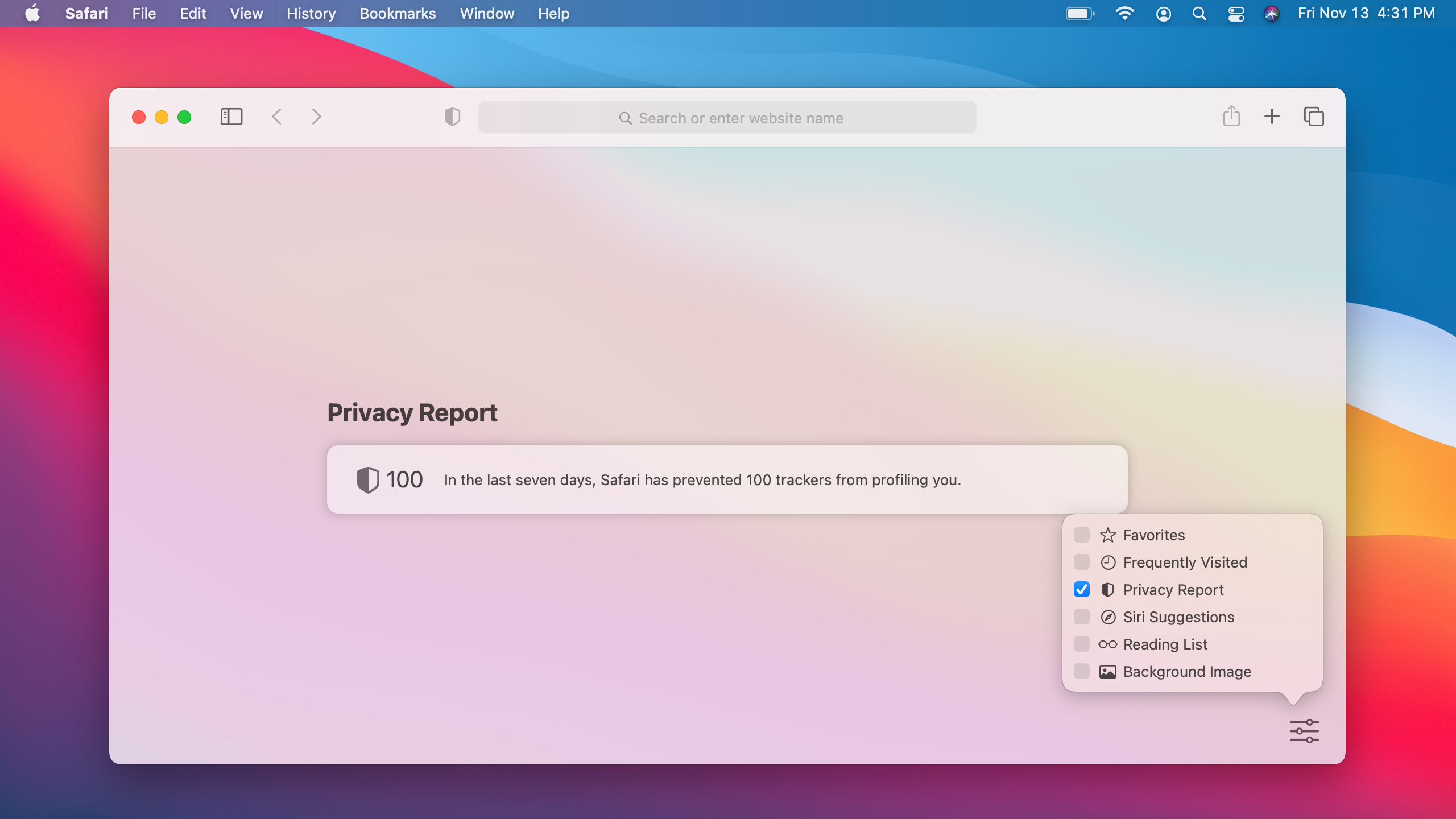Click the Reading List label
This screenshot has height=819, width=1456.
point(1165,644)
